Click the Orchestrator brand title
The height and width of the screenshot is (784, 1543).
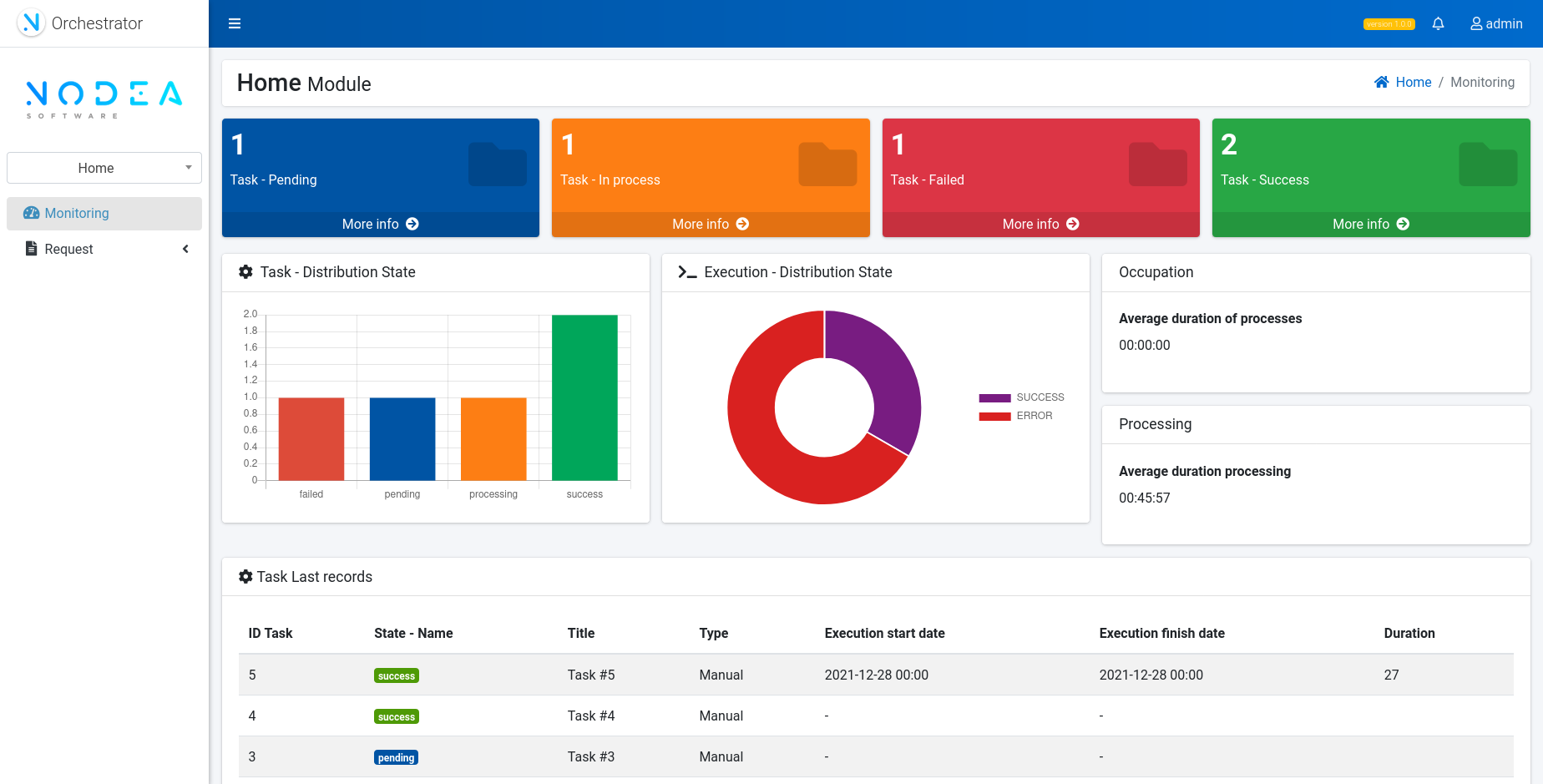(x=97, y=23)
